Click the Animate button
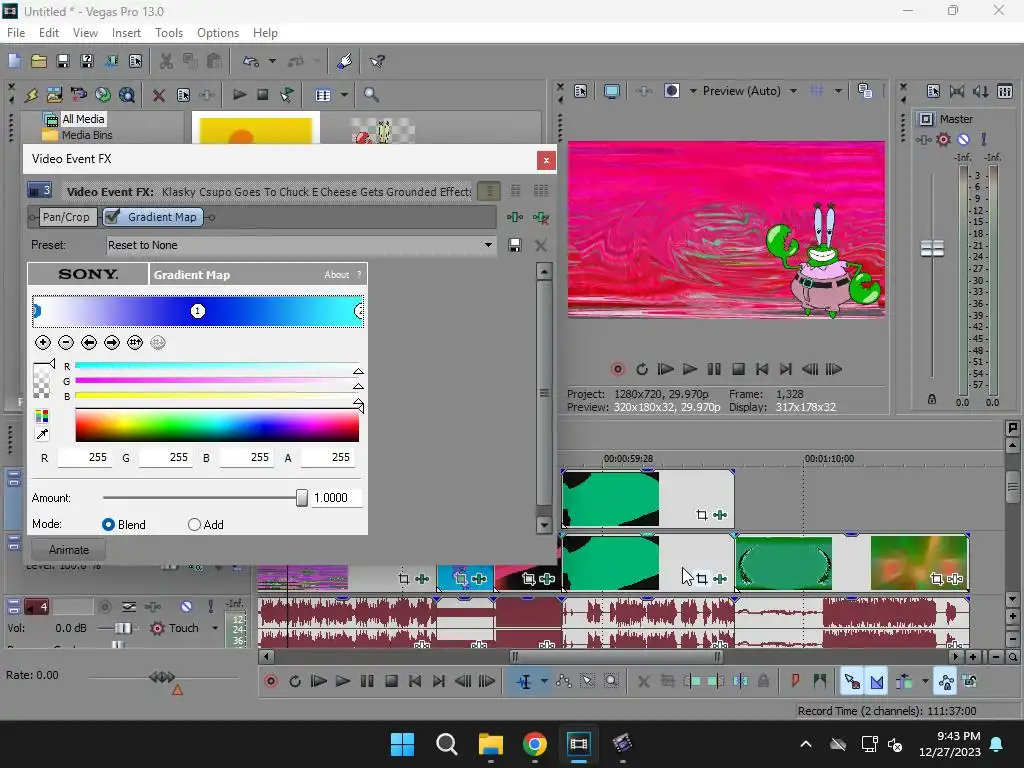The image size is (1024, 768). tap(69, 550)
